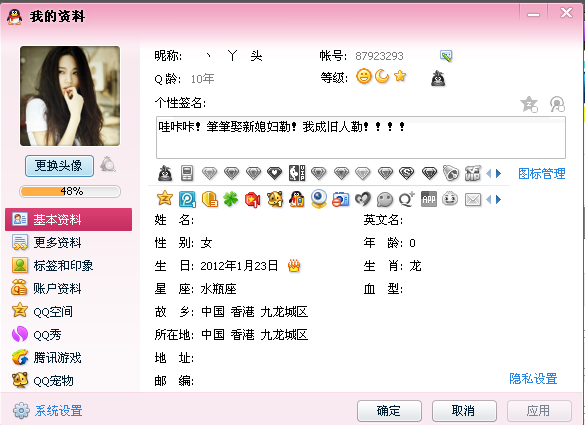Open the QQ pet bear service icon

275,199
